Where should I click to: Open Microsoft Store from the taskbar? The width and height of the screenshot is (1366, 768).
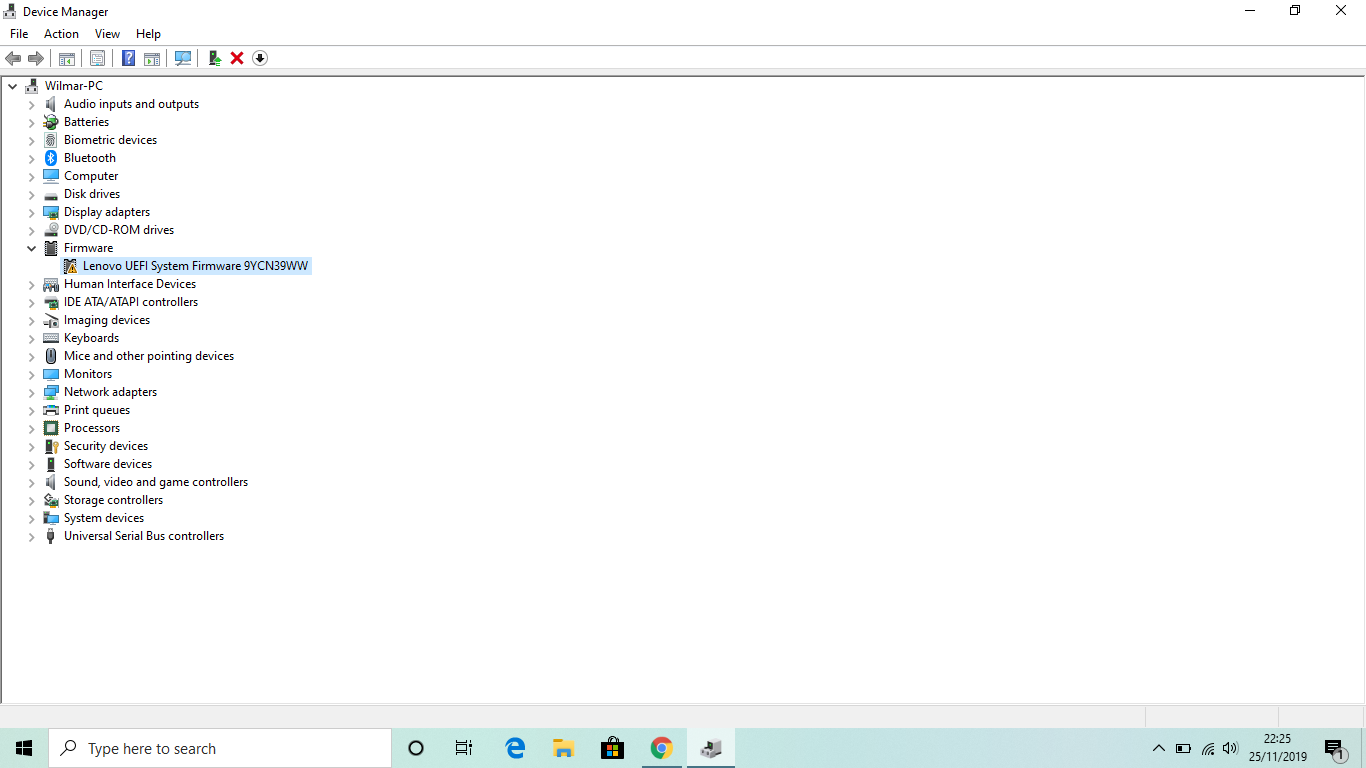(x=612, y=748)
